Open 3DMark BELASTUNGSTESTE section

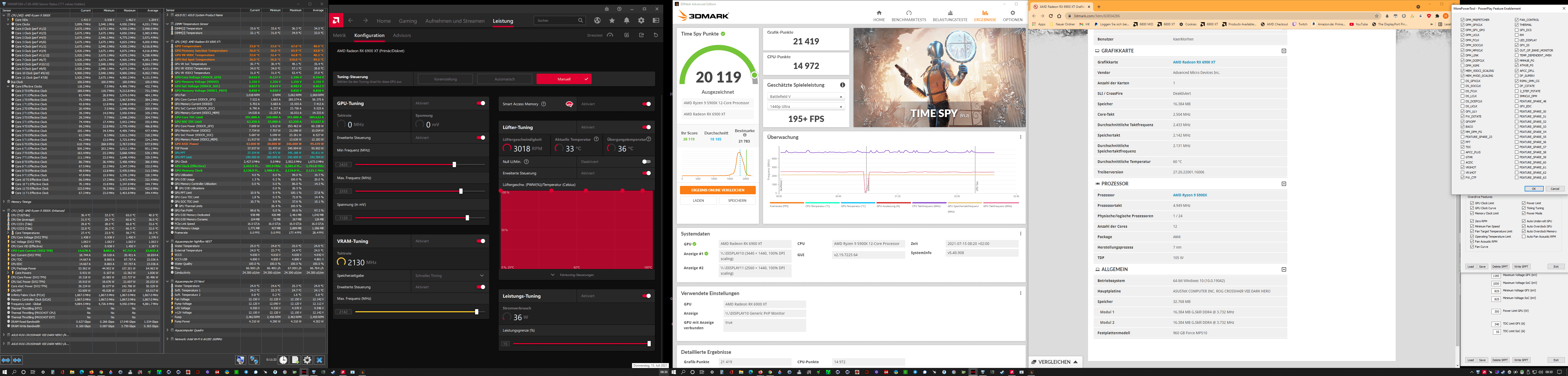tap(950, 16)
